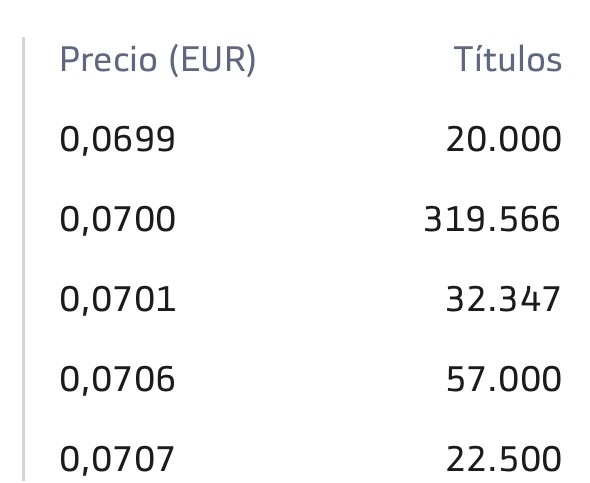This screenshot has width=590, height=483.
Task: Click the 22.500 títulos entry
Action: (503, 459)
